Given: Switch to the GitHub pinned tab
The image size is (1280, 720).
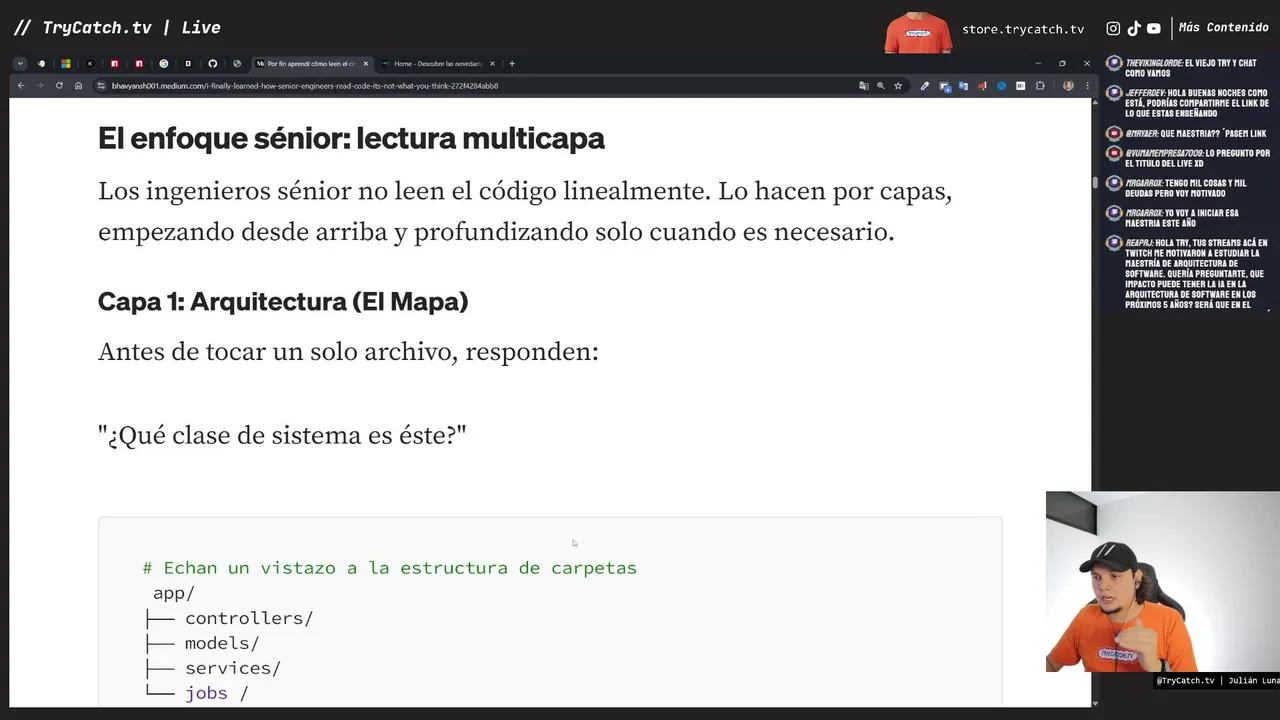Looking at the screenshot, I should tap(212, 63).
